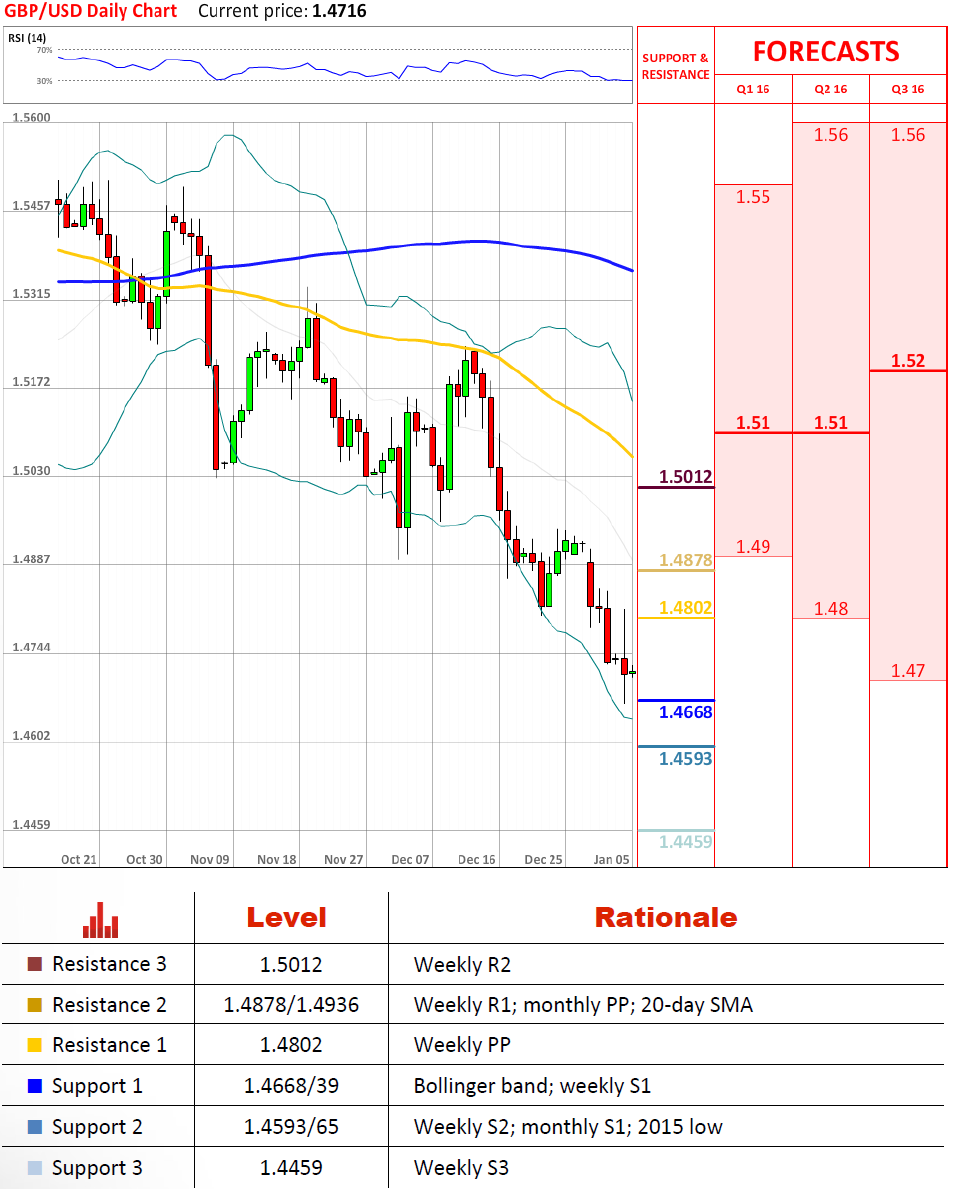
Task: Click the Q2 16 forecast value 1.56
Action: point(831,135)
